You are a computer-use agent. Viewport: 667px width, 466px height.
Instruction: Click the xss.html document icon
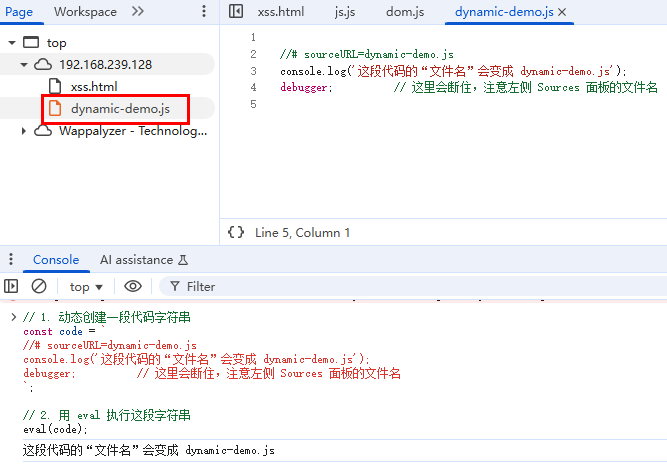[x=55, y=86]
